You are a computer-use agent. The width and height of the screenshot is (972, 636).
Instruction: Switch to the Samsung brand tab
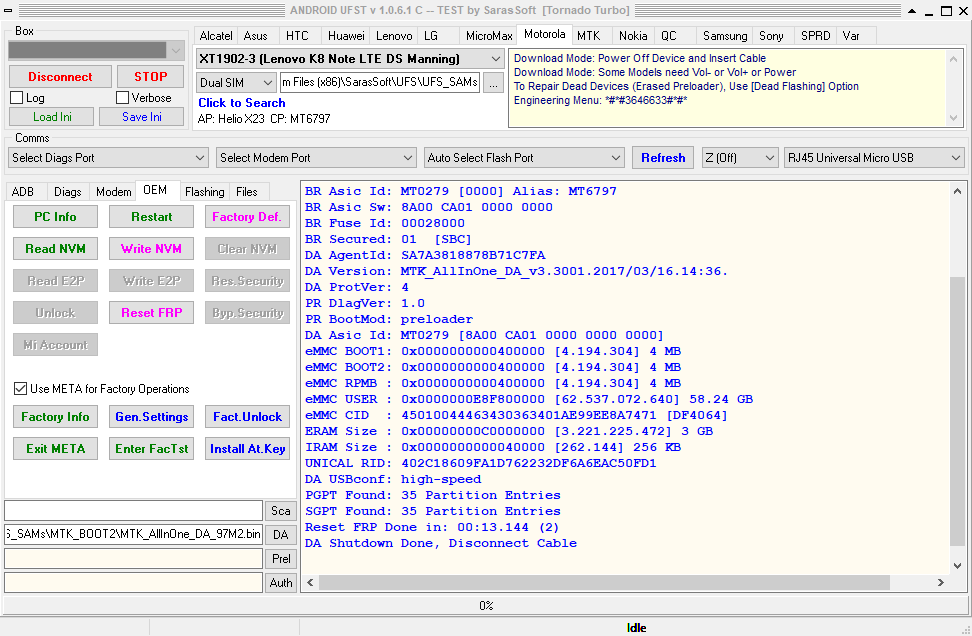(x=725, y=36)
